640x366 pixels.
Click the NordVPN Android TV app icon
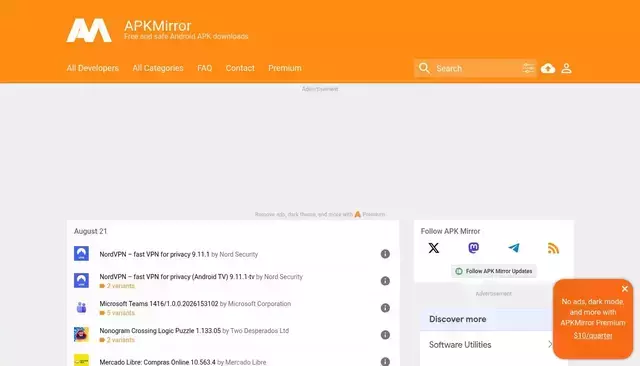tap(81, 280)
